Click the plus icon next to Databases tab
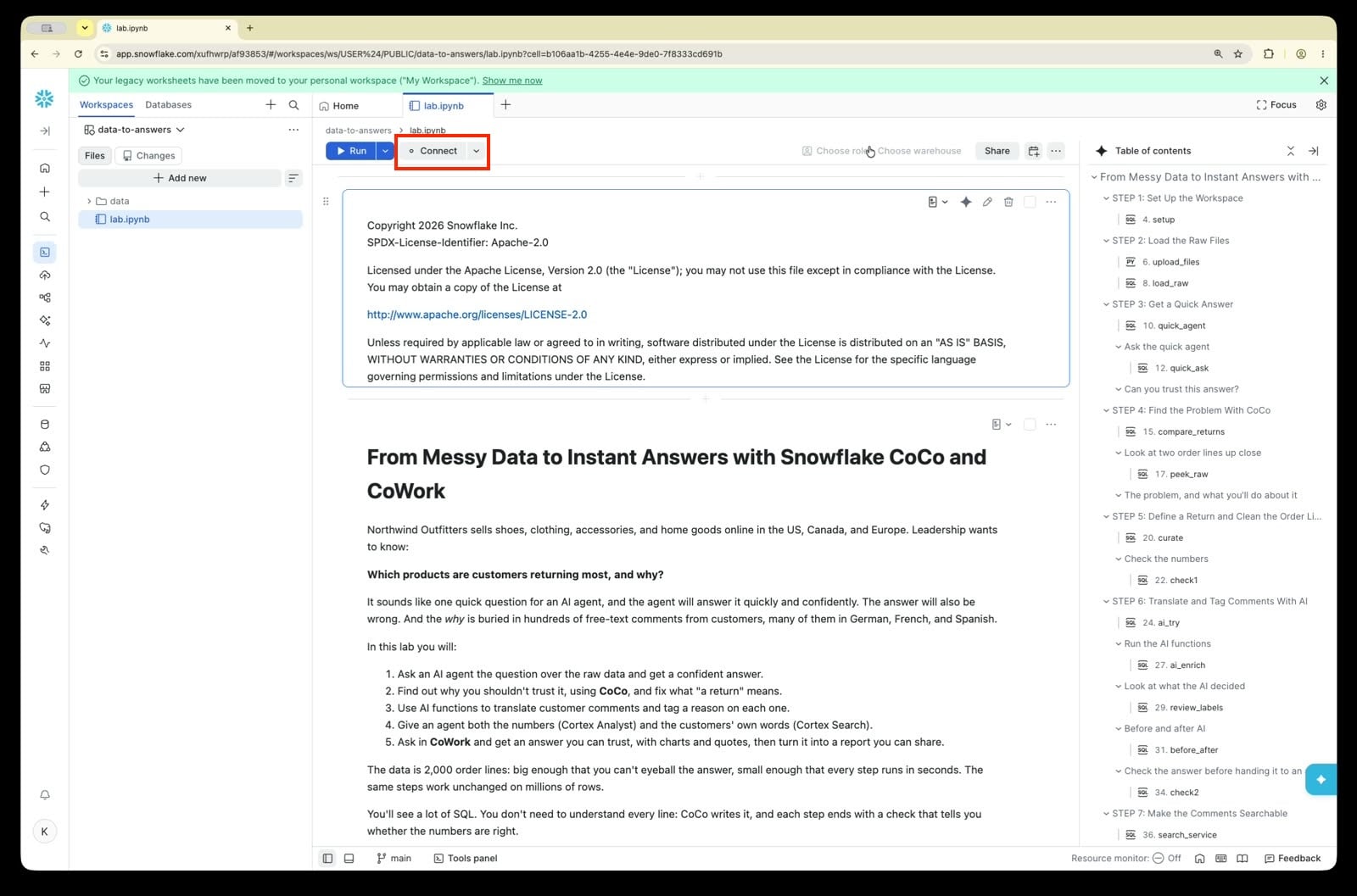This screenshot has height=896, width=1357. coord(271,105)
